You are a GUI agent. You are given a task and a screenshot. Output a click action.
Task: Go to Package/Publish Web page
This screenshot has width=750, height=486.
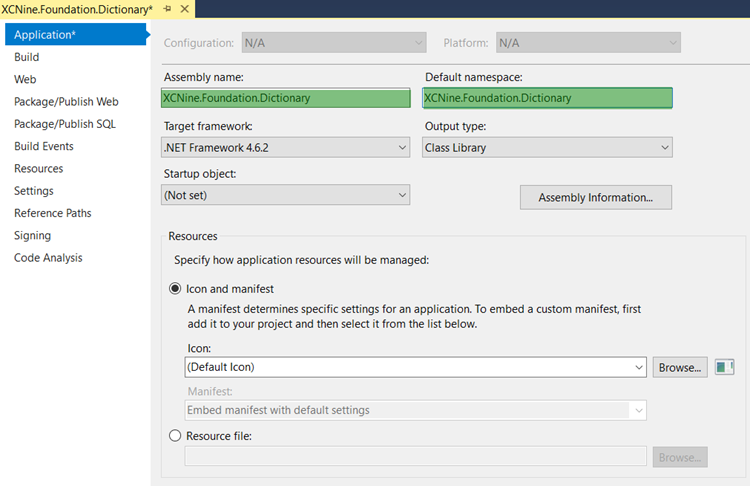click(66, 101)
